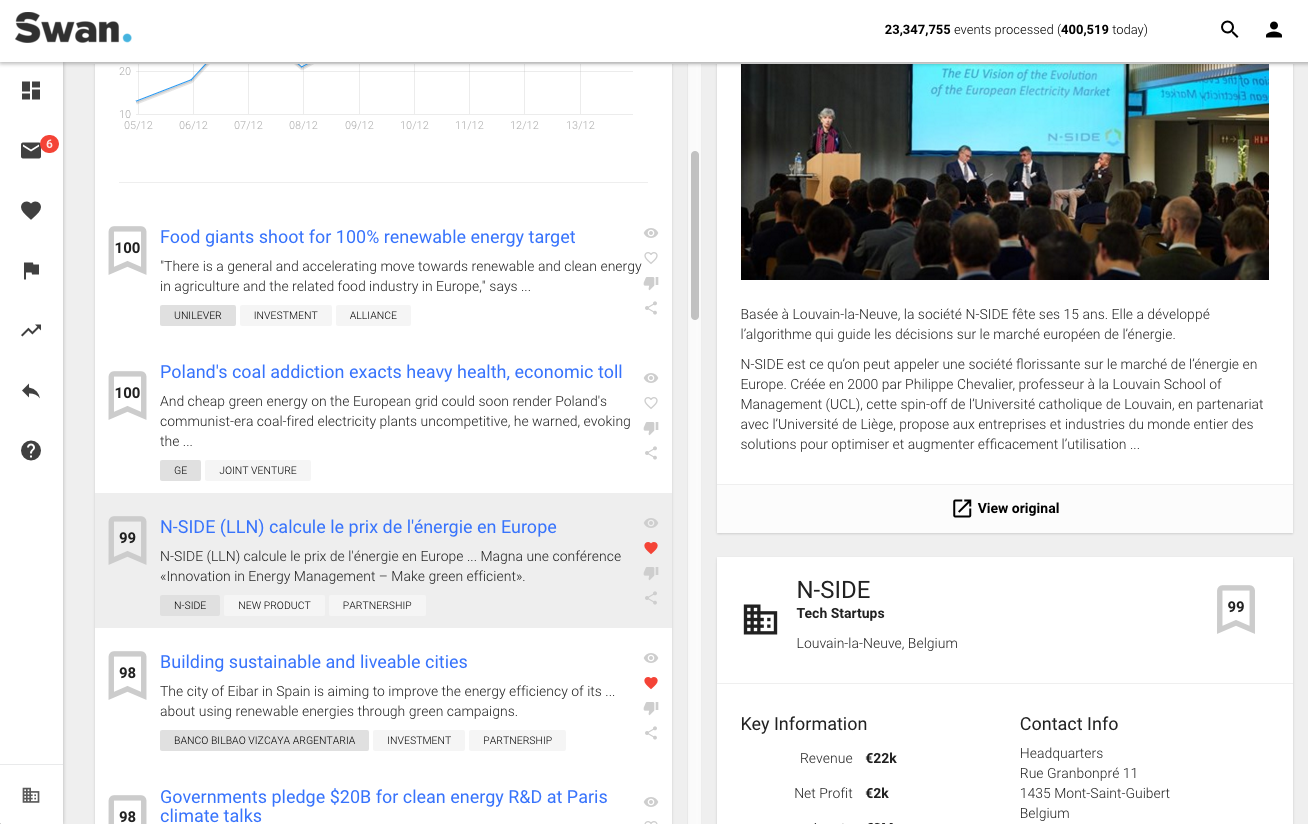The image size is (1308, 824).
Task: Thumbs down the Food giants article
Action: click(x=651, y=283)
